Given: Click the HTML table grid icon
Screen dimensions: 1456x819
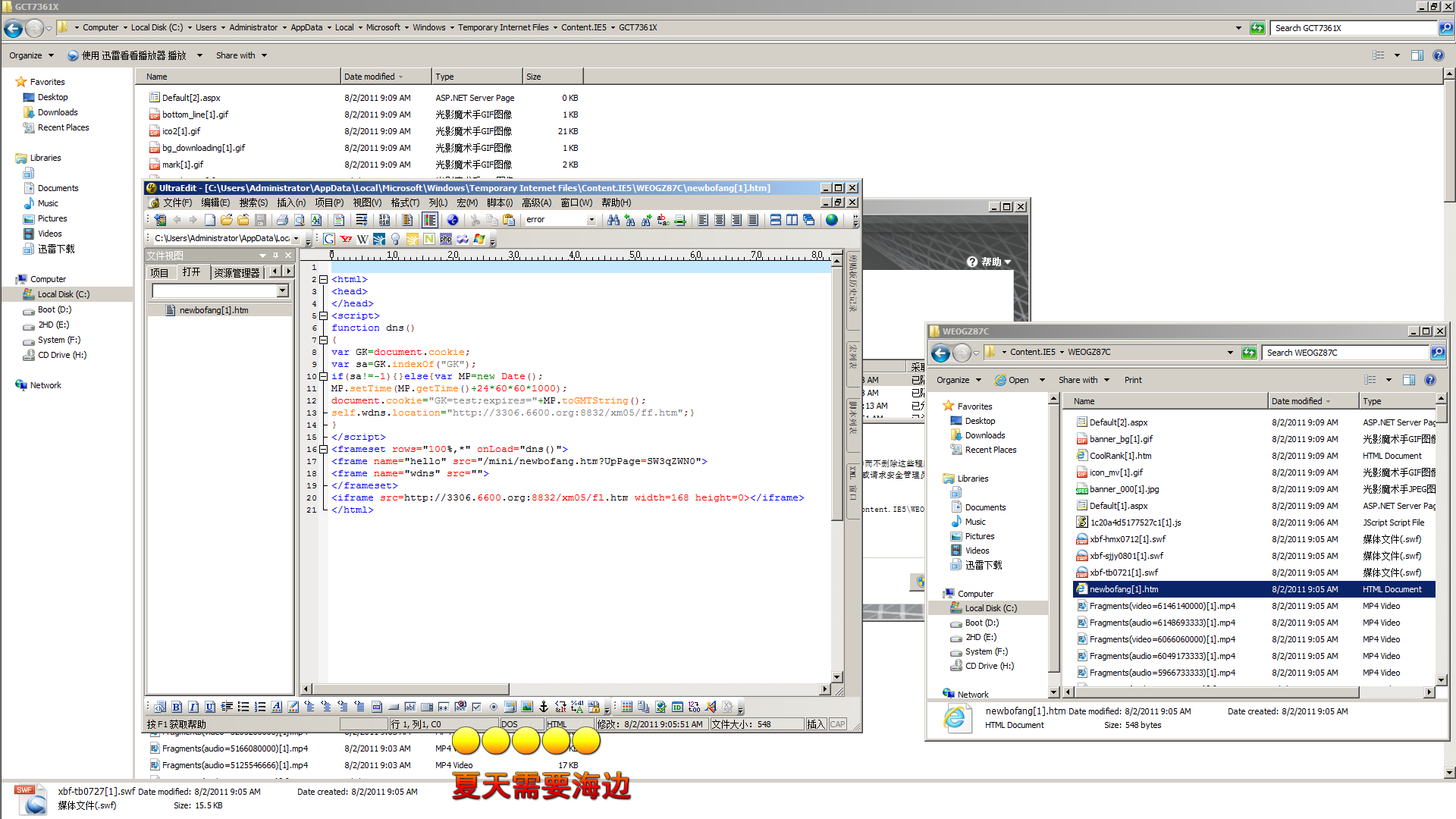Looking at the screenshot, I should point(627,707).
